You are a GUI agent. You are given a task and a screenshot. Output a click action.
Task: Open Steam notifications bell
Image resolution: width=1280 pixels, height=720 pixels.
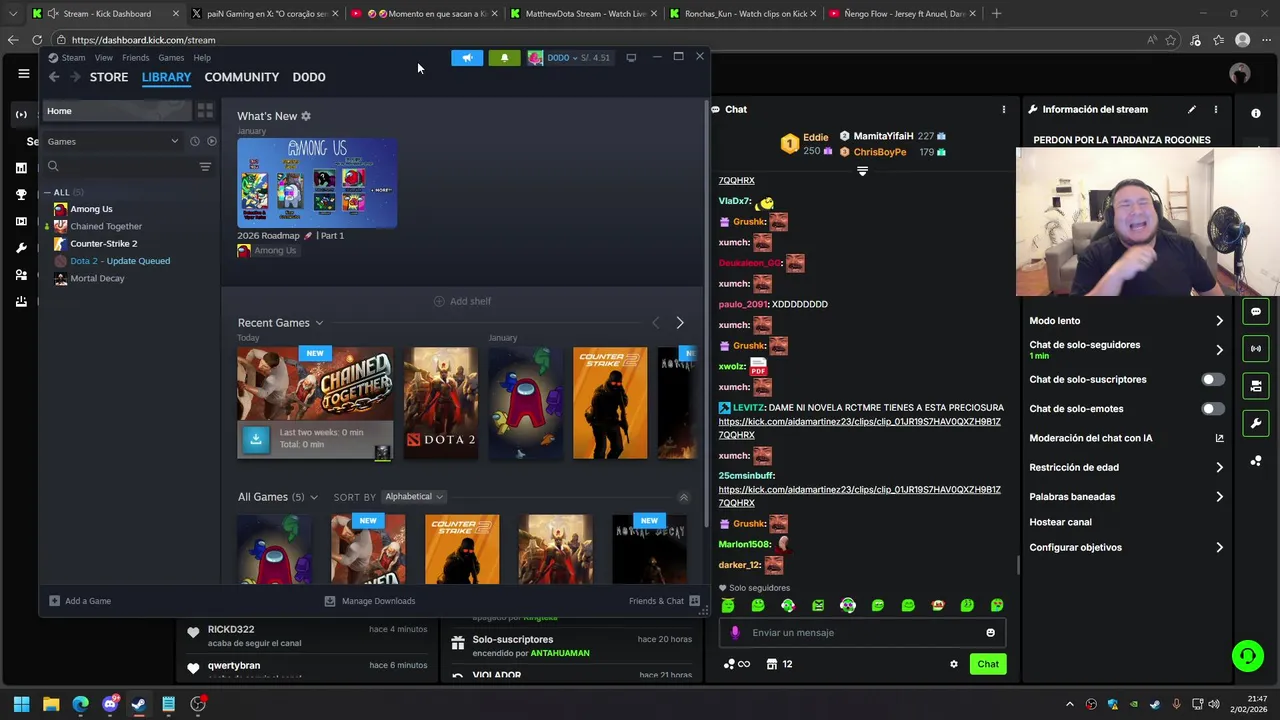click(x=504, y=58)
